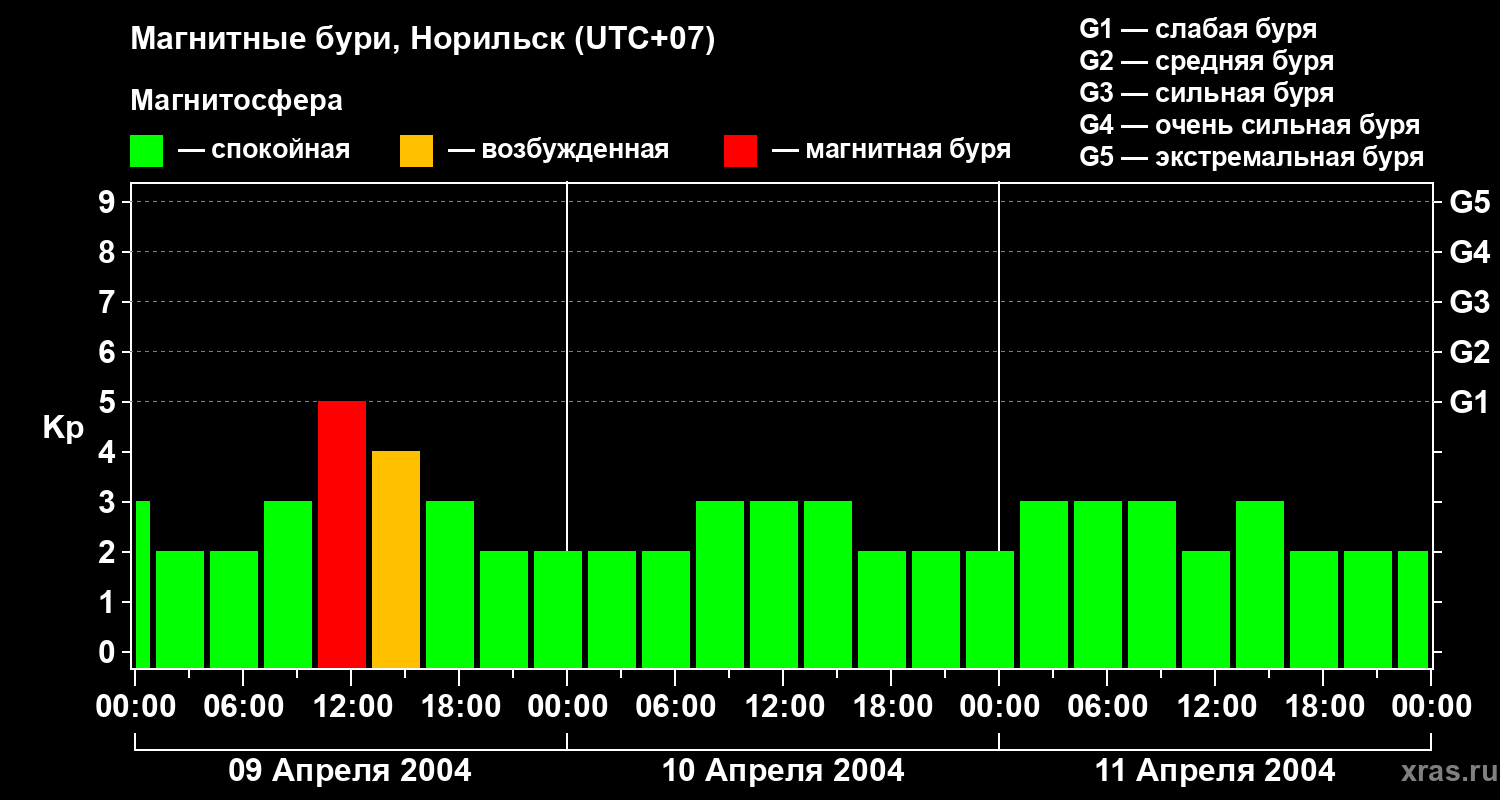Select the orange Kp 4 bar

[396, 559]
